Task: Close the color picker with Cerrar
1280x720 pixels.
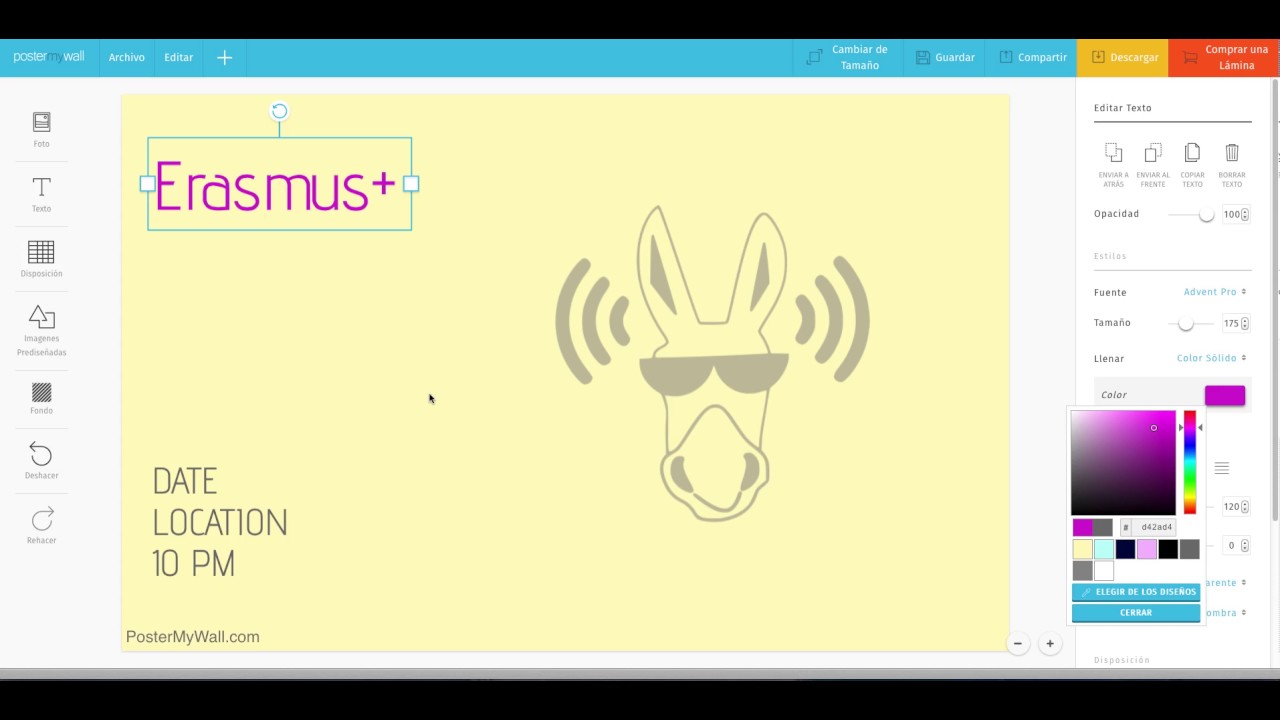Action: coord(1136,613)
